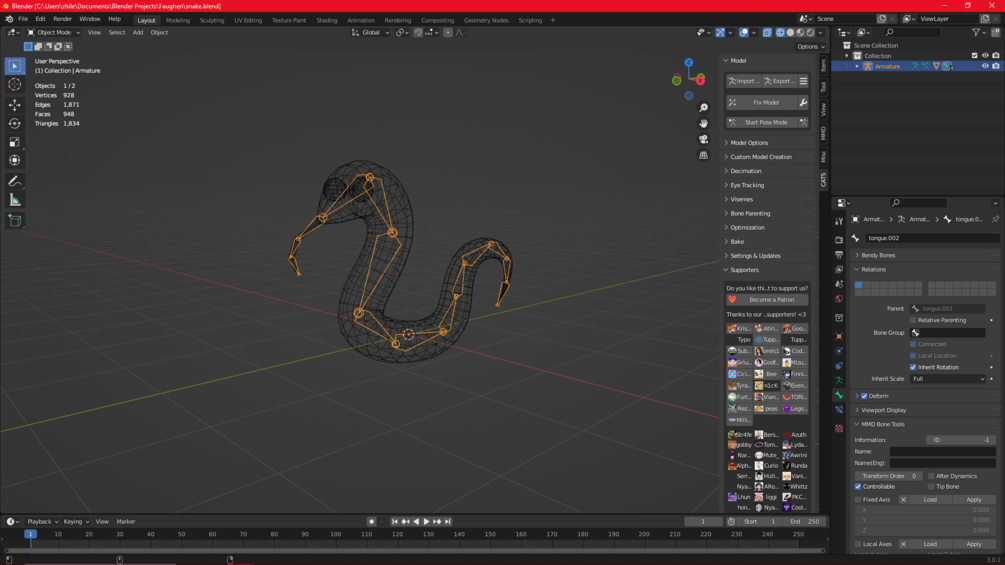This screenshot has width=1005, height=565.
Task: Select the Transform tool
Action: pyautogui.click(x=15, y=161)
